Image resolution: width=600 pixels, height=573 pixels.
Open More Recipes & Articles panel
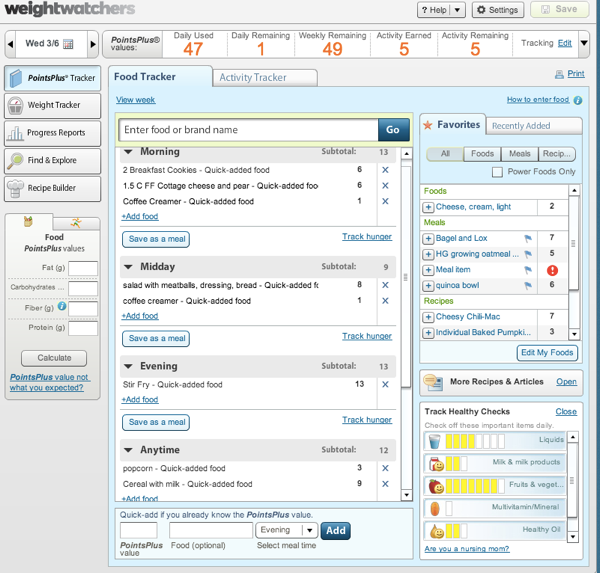pyautogui.click(x=566, y=382)
